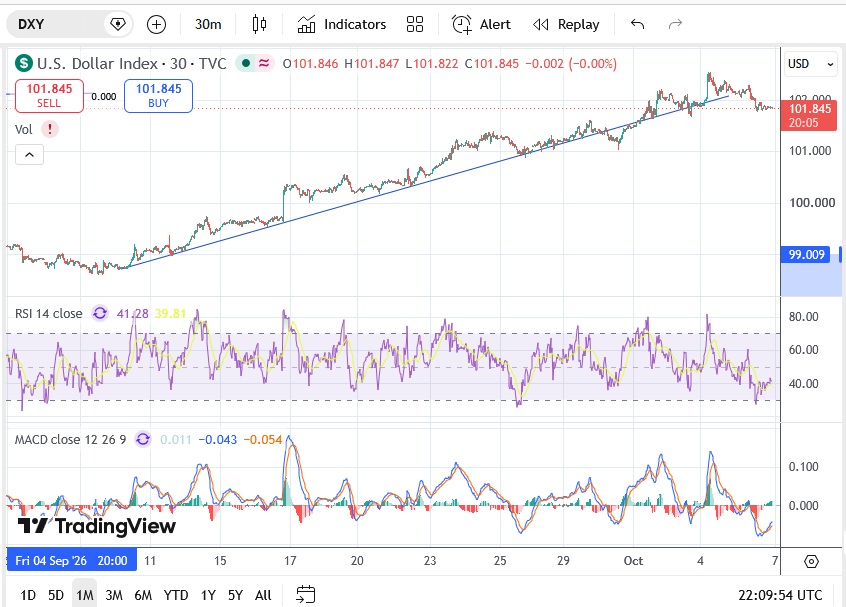Open chart settings with the gear icon
This screenshot has width=846, height=607.
811,561
